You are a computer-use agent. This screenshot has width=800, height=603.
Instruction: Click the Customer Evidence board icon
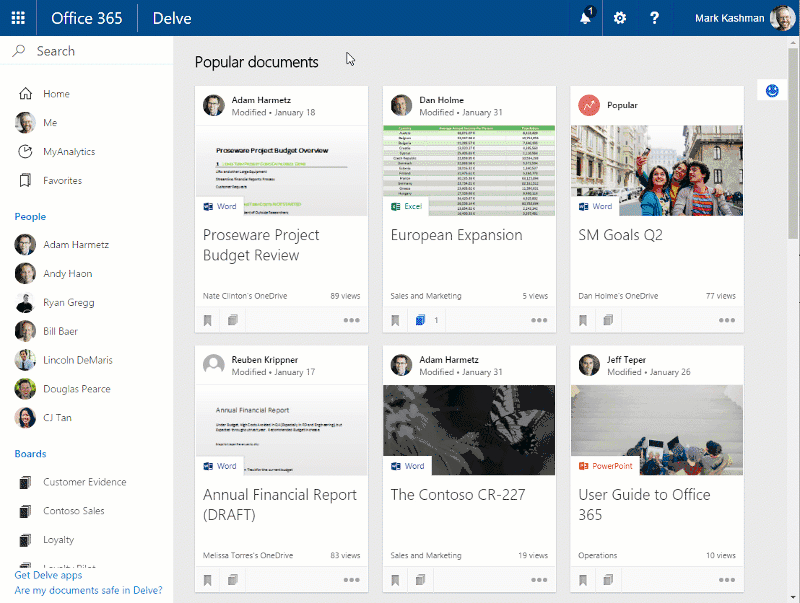25,482
